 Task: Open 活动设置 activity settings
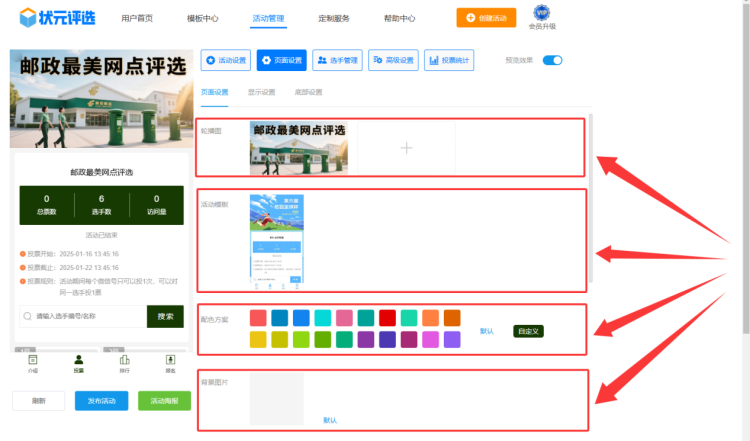tap(225, 61)
